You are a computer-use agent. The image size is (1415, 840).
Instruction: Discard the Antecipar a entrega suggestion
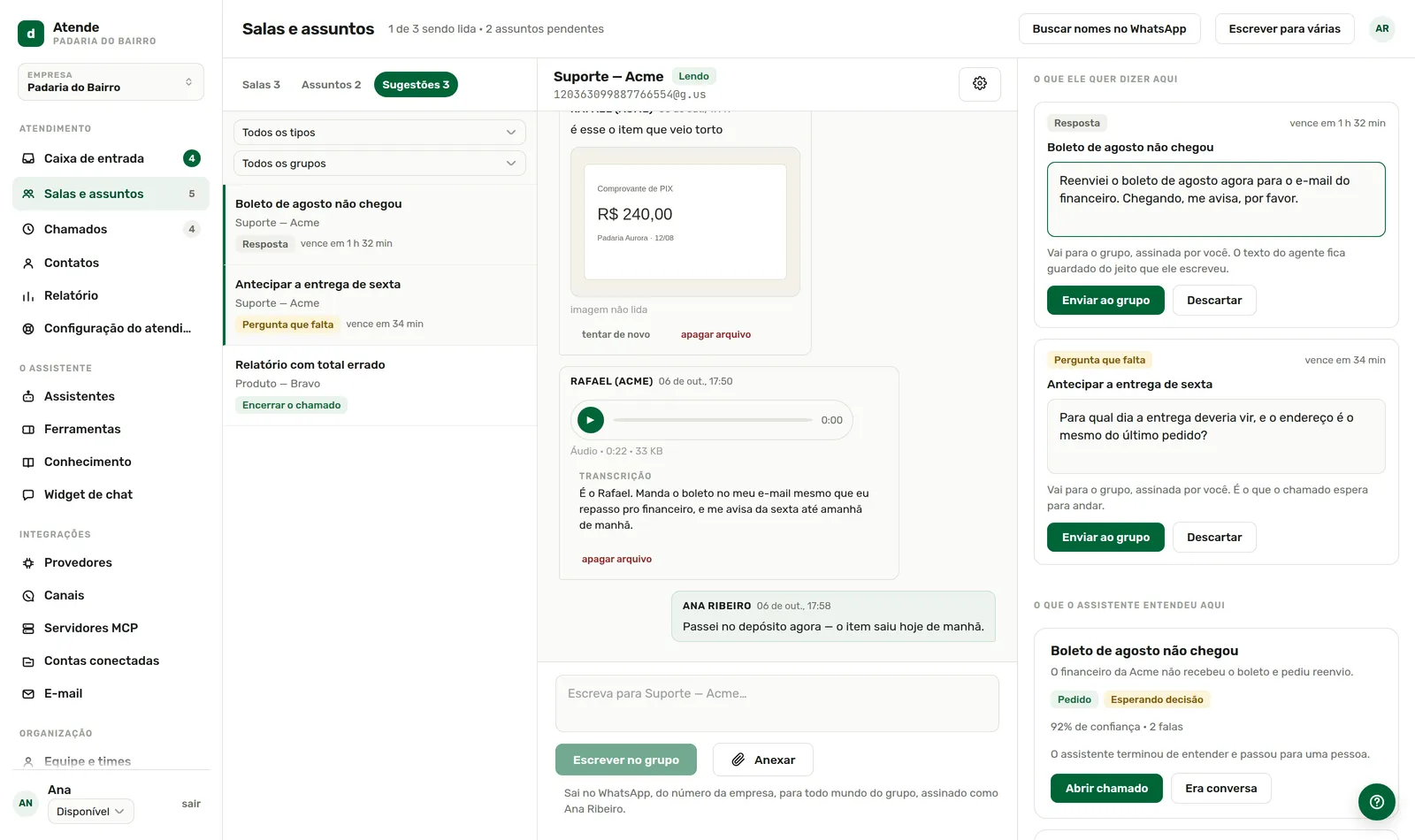click(x=1214, y=538)
